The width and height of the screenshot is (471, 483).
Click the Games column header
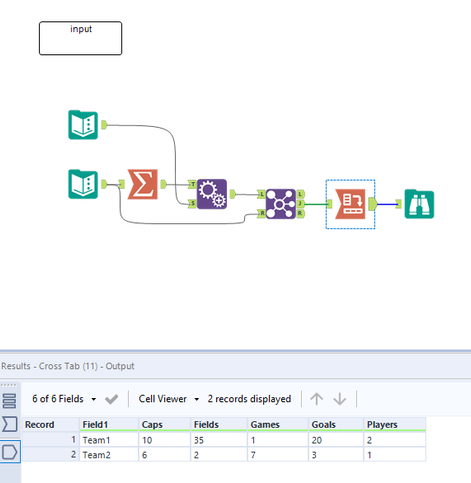coord(278,425)
